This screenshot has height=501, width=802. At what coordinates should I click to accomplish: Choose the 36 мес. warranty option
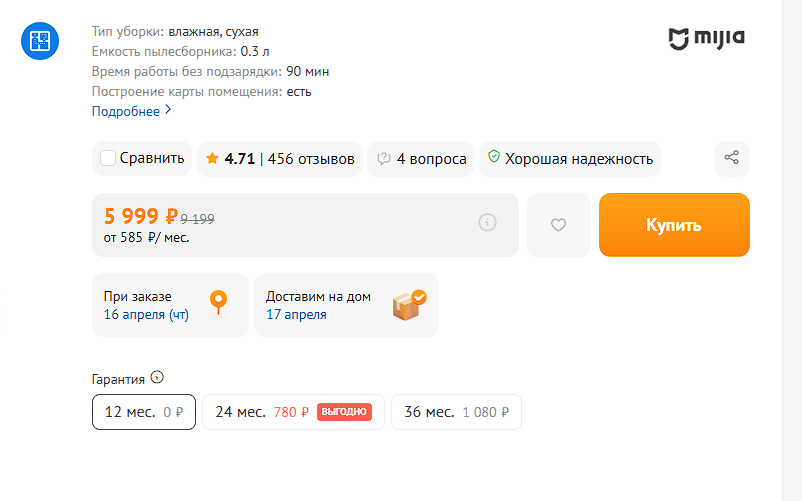pos(456,411)
